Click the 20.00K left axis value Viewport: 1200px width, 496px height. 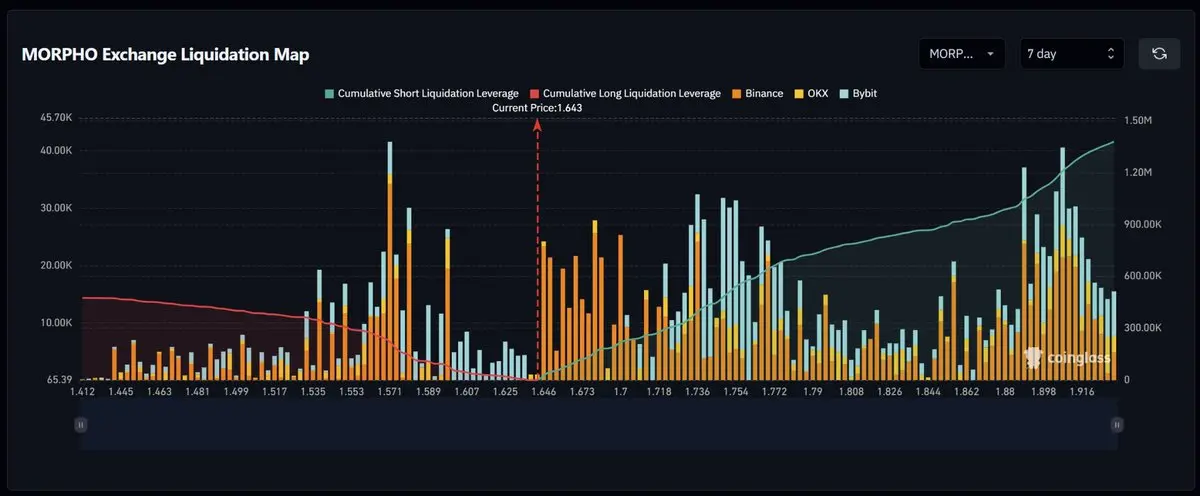pos(54,266)
